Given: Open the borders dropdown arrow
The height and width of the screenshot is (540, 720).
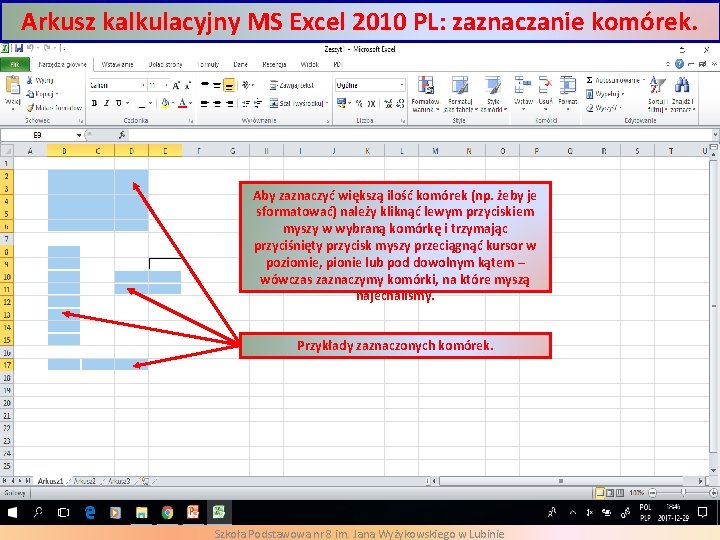Looking at the screenshot, I should (150, 104).
